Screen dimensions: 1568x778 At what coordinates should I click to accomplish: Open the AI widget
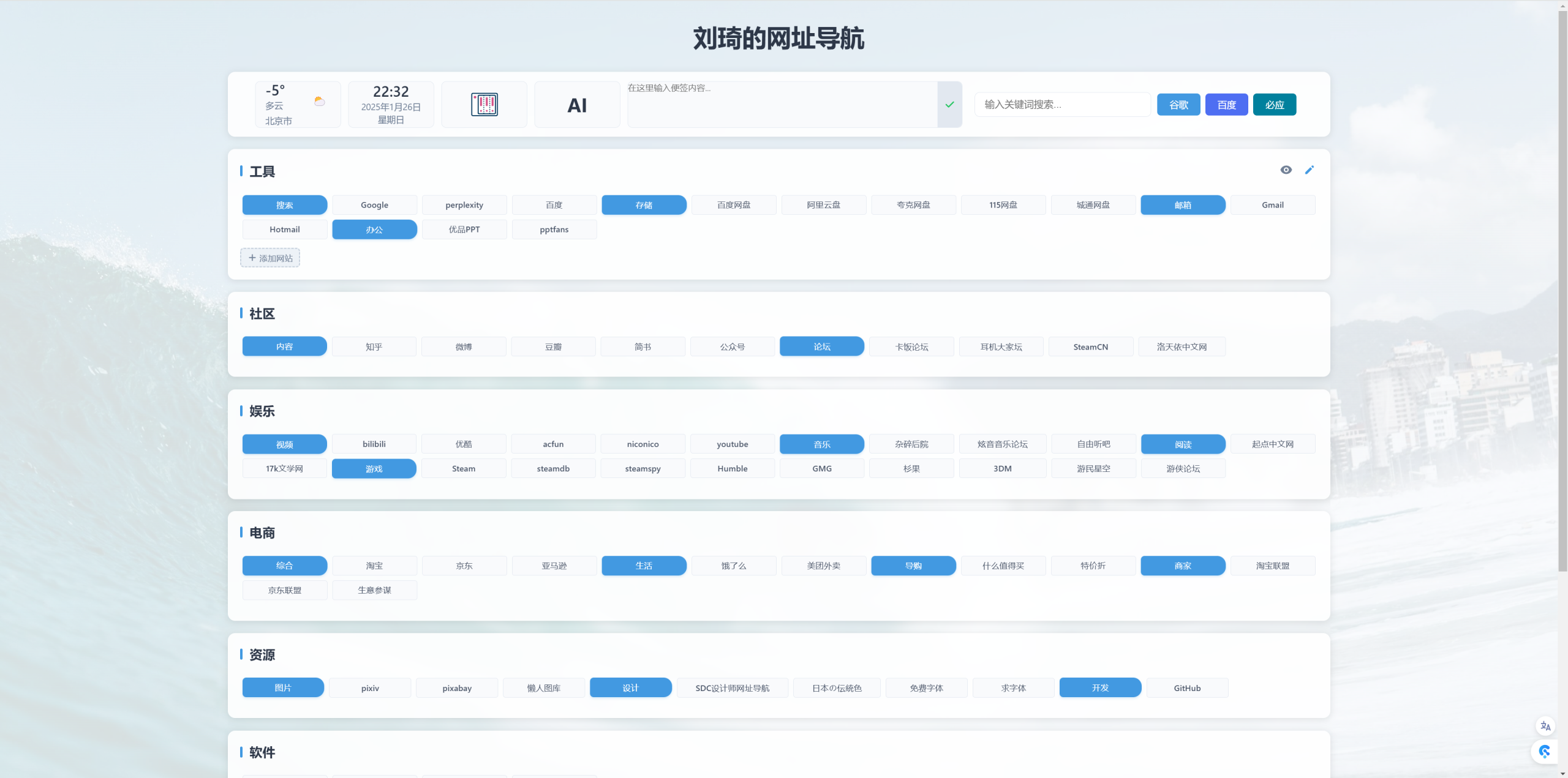pos(577,105)
